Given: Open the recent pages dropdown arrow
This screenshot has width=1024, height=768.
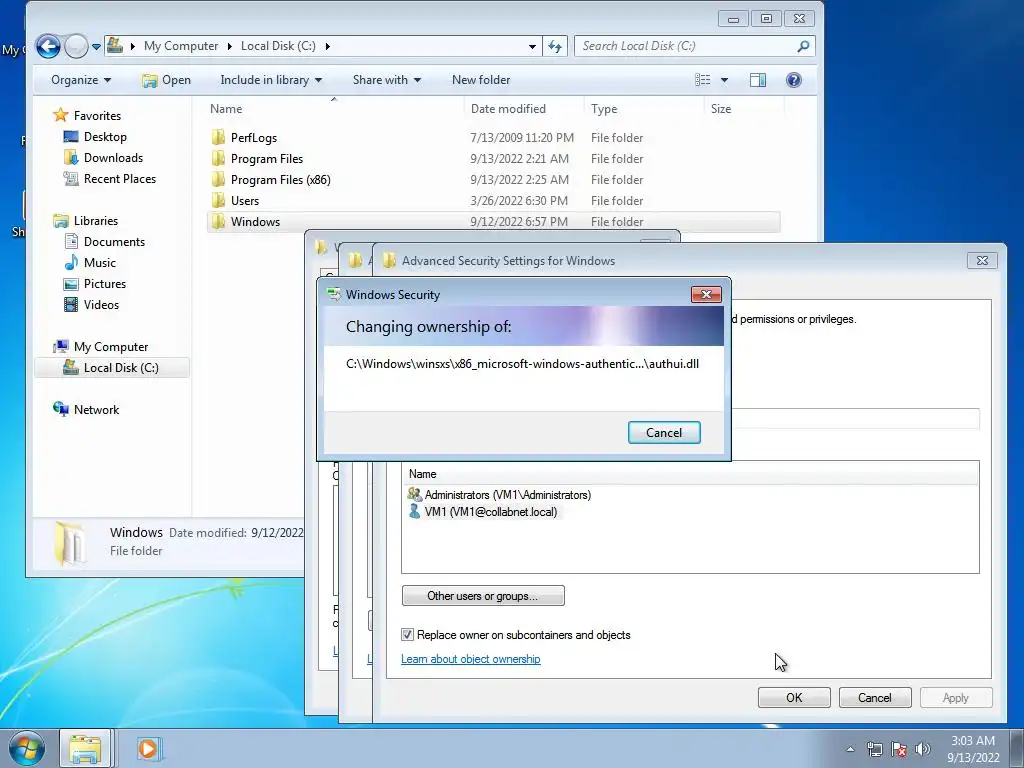Looking at the screenshot, I should coord(96,46).
